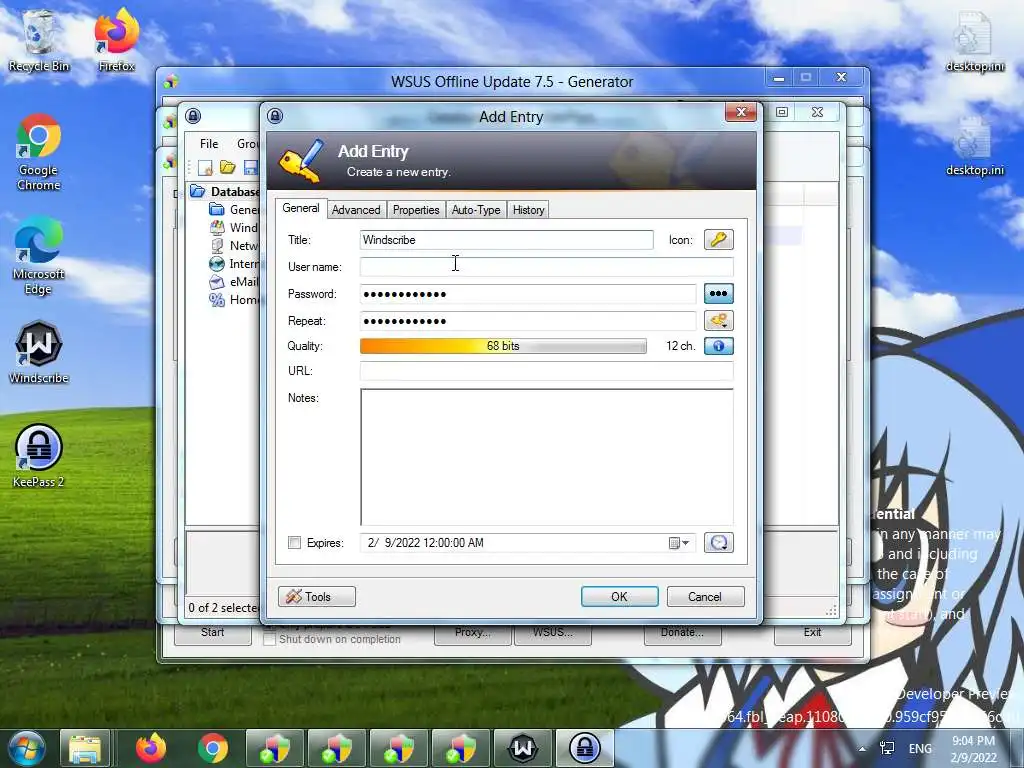Image resolution: width=1024 pixels, height=768 pixels.
Task: Click the Open database folder icon in KeePass
Action: coord(227,167)
